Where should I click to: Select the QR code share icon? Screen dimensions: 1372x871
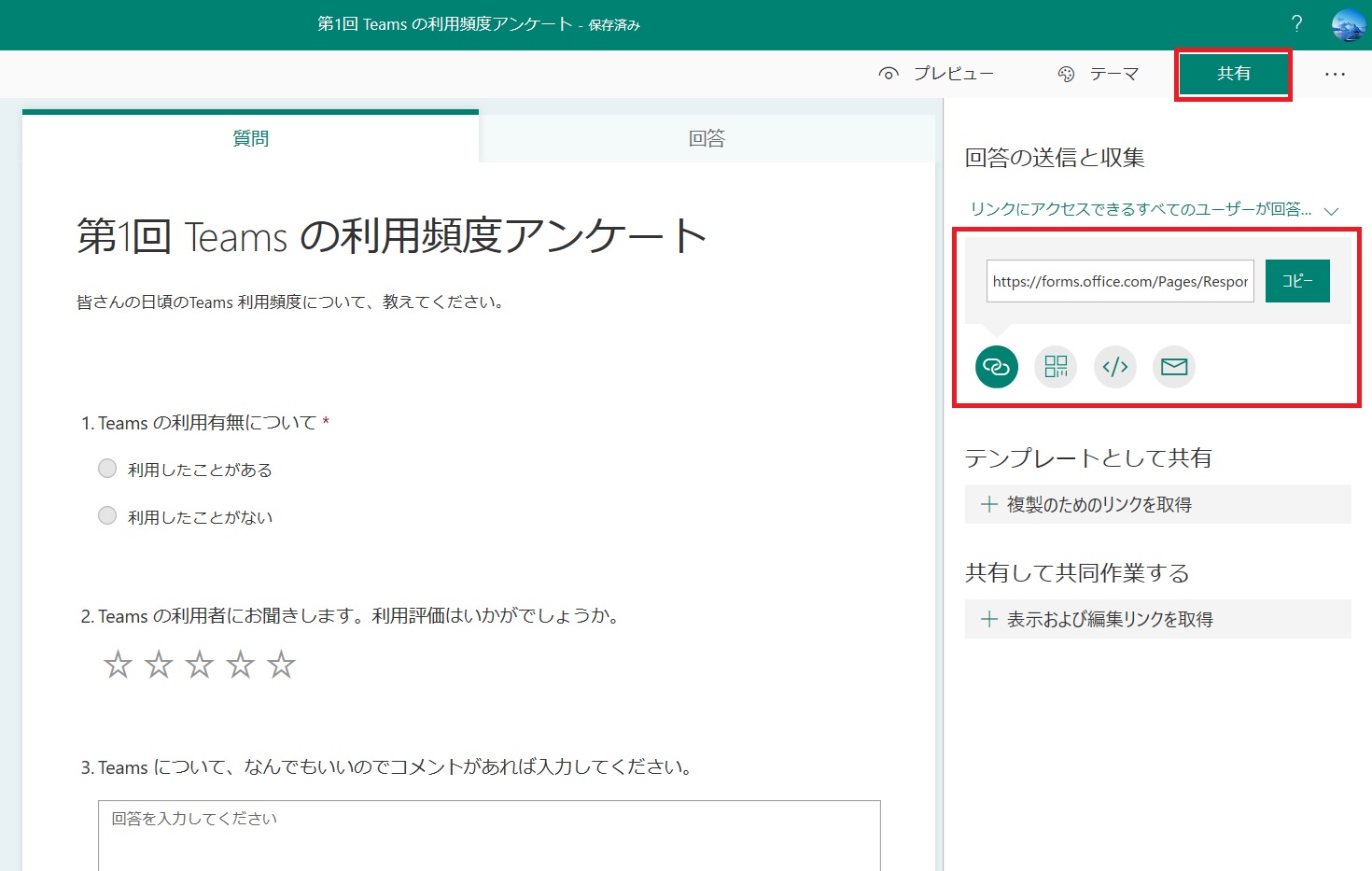click(1056, 367)
